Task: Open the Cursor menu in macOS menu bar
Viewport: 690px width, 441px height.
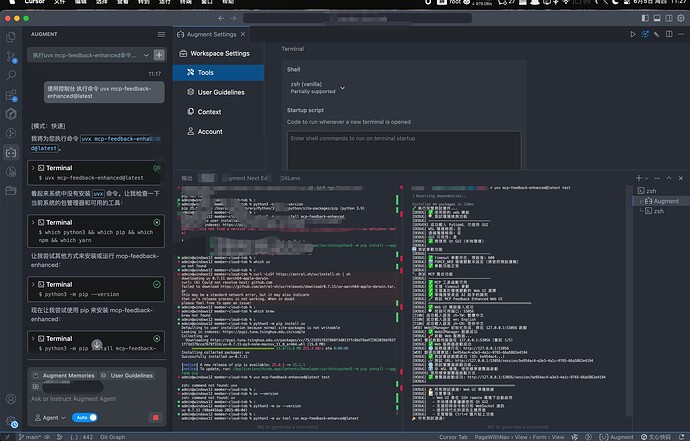Action: (x=34, y=2)
